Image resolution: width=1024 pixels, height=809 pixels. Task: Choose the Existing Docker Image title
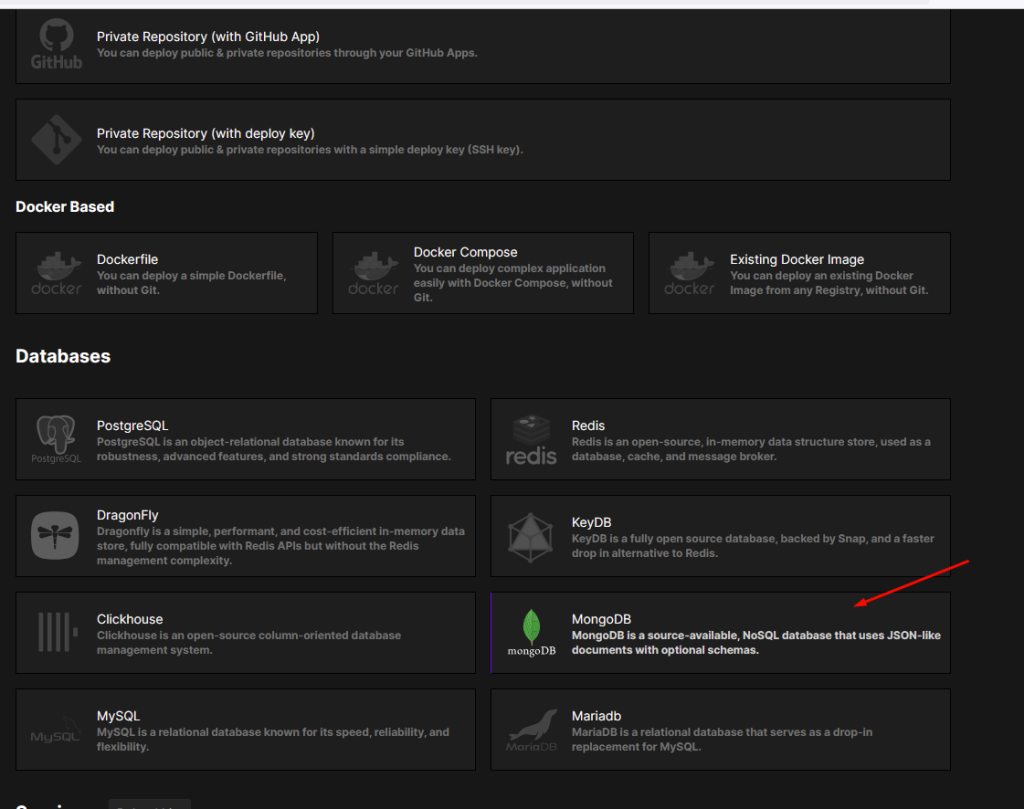[x=797, y=259]
